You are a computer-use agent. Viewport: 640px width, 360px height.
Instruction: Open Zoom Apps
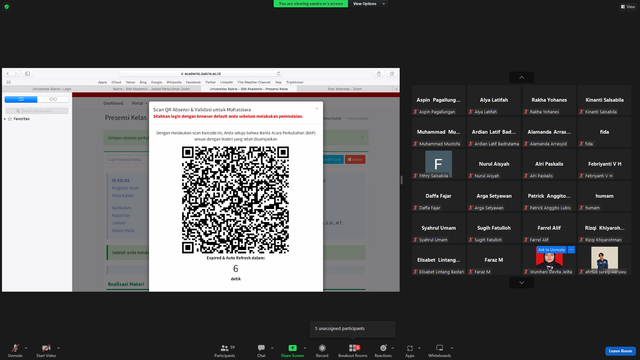click(x=409, y=350)
